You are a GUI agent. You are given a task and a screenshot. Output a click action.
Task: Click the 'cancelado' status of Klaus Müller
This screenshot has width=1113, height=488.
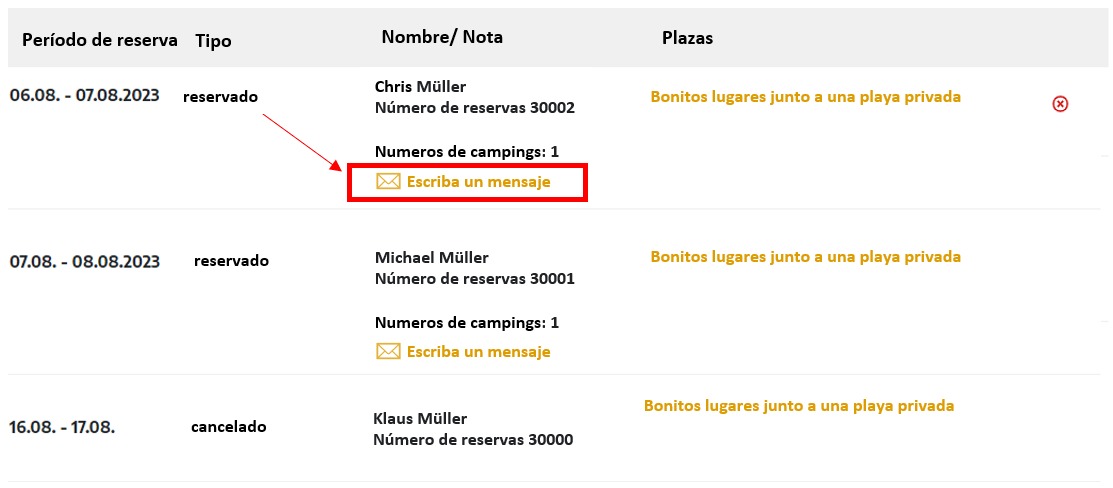[x=229, y=427]
